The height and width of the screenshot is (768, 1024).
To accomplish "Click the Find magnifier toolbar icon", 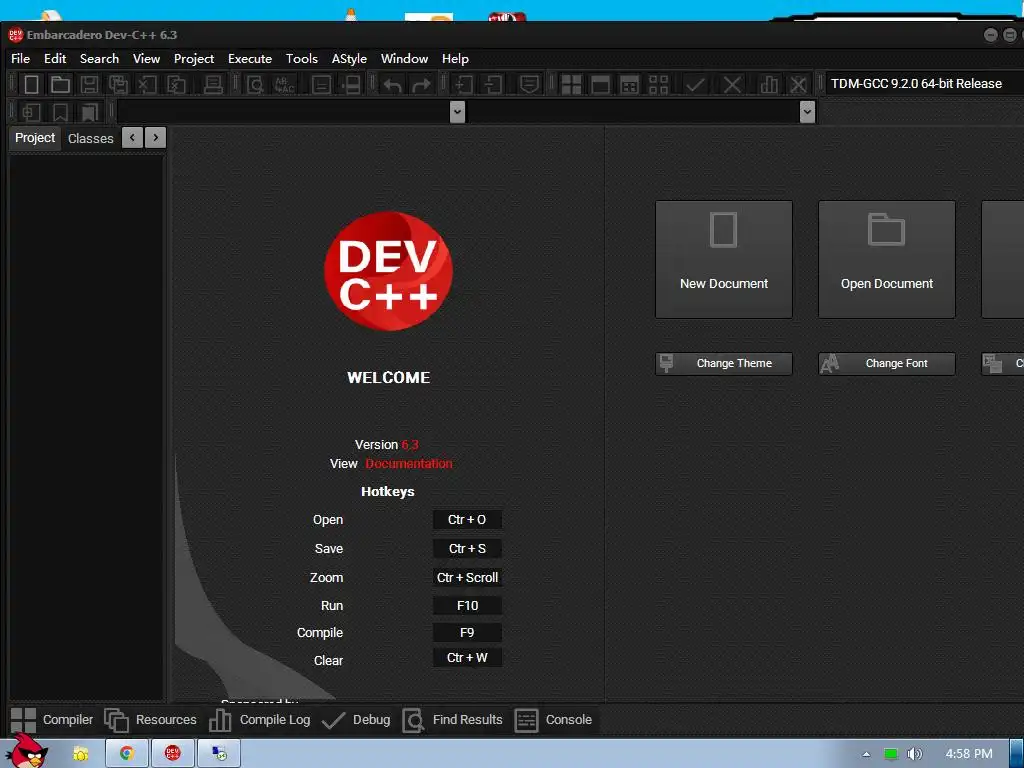I will [255, 84].
